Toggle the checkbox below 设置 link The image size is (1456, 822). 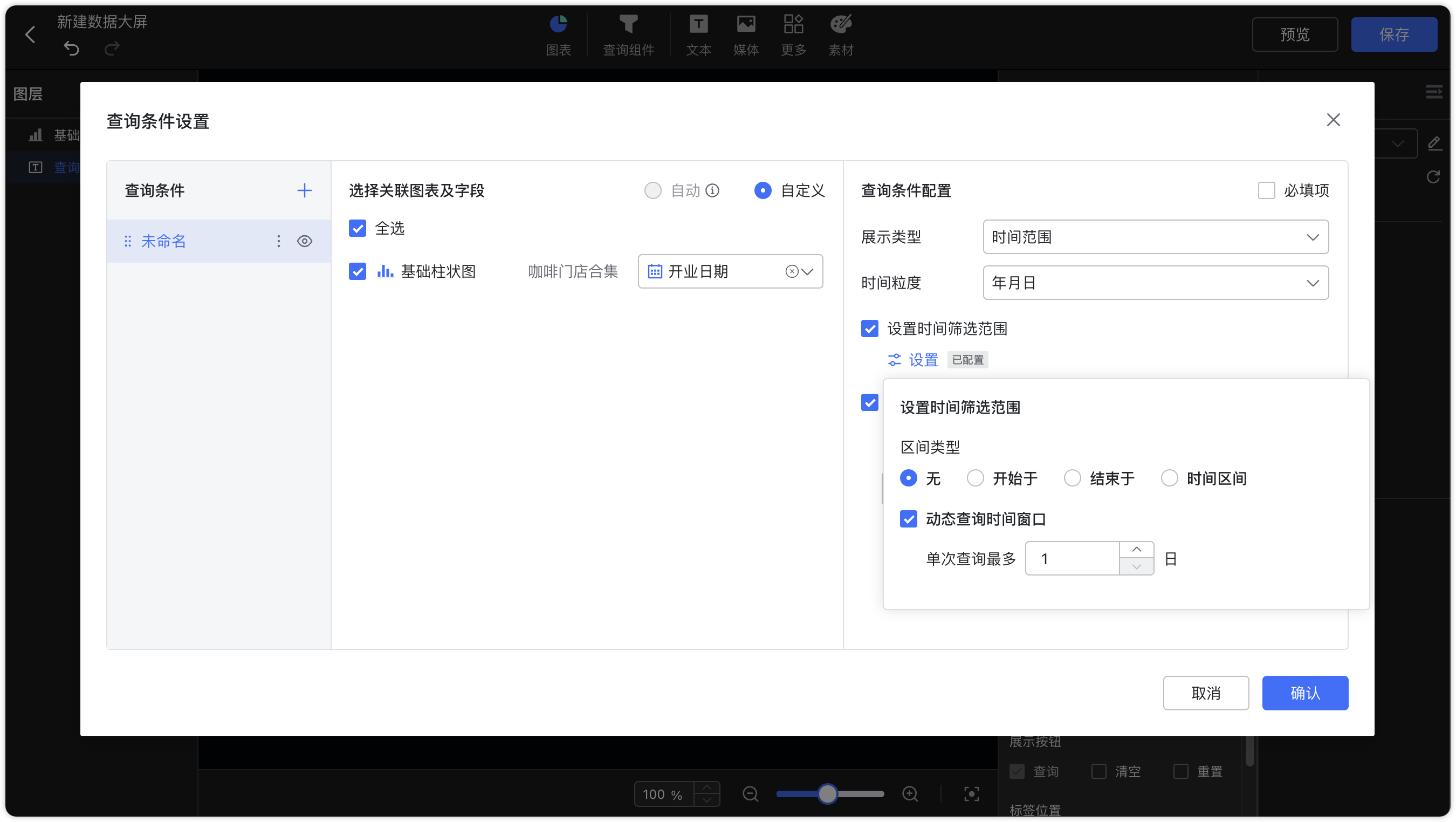coord(870,403)
